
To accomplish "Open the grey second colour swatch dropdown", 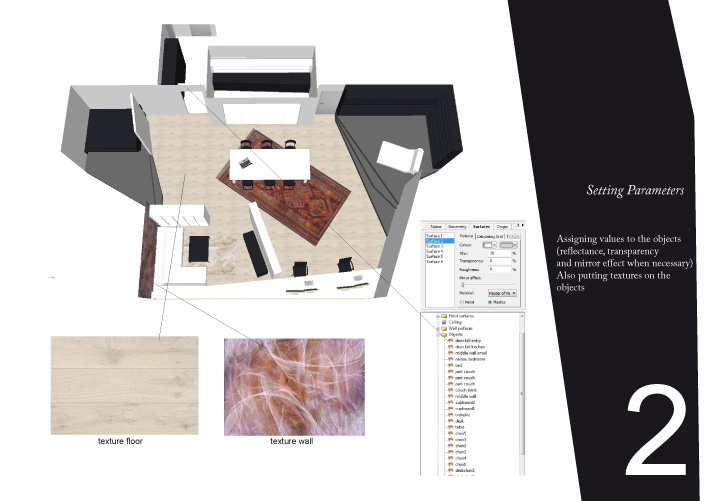I will (508, 245).
